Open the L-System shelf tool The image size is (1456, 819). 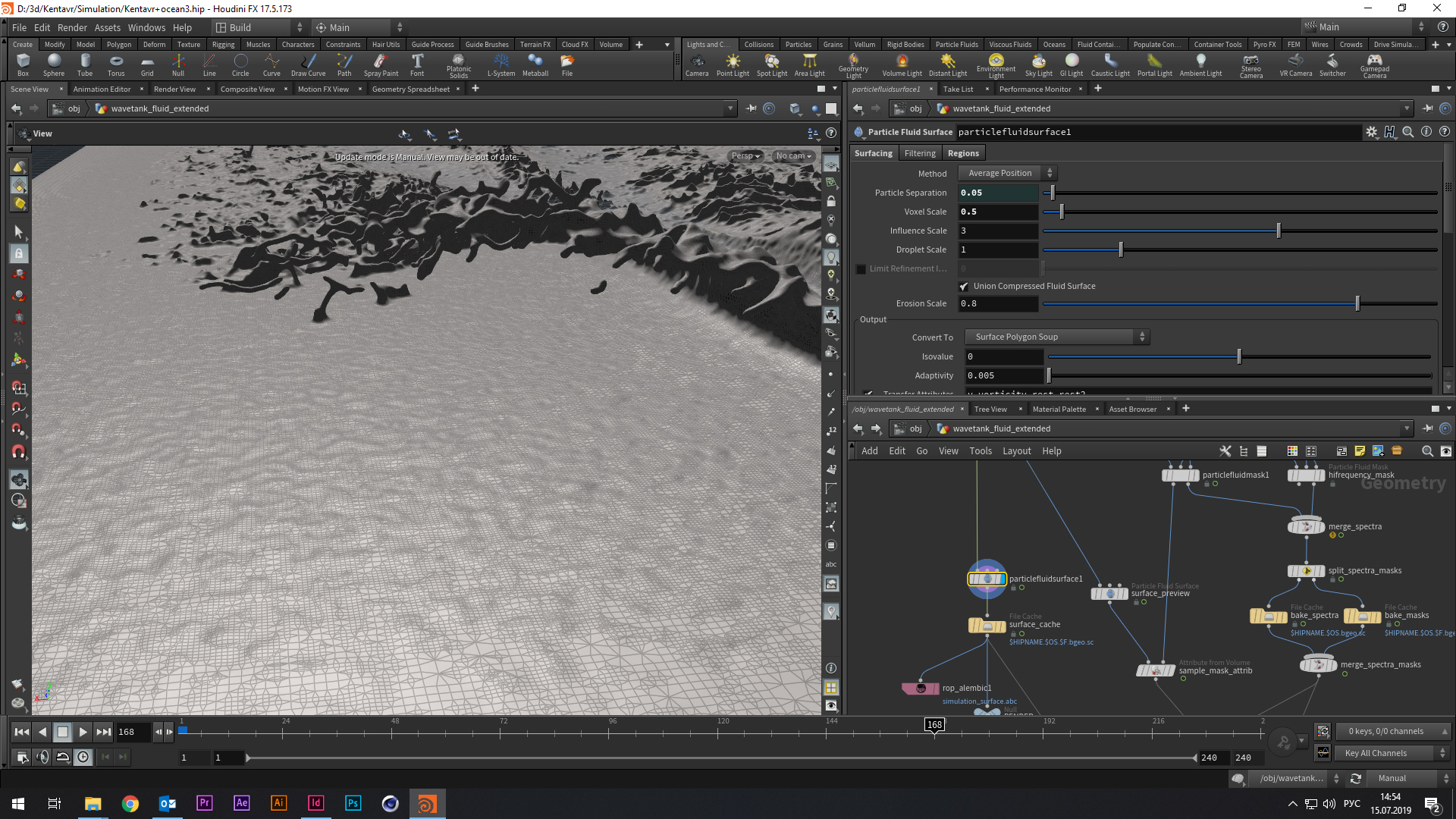tap(500, 65)
